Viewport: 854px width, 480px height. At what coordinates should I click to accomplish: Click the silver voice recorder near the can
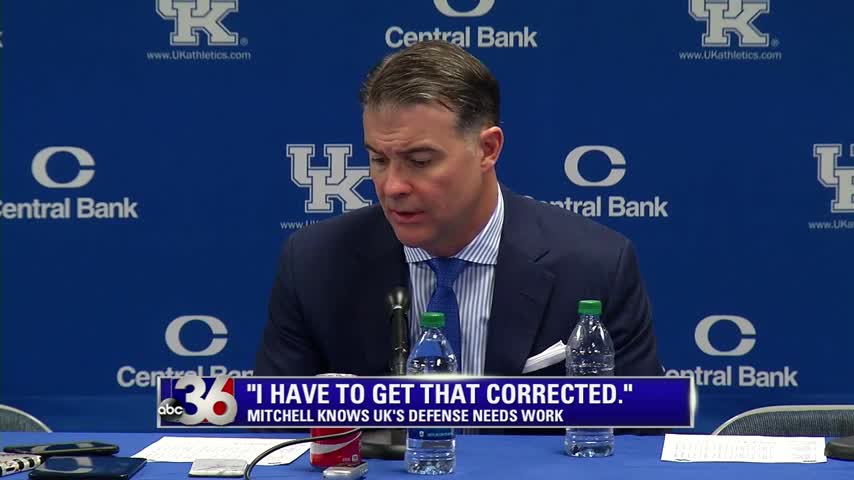point(345,470)
